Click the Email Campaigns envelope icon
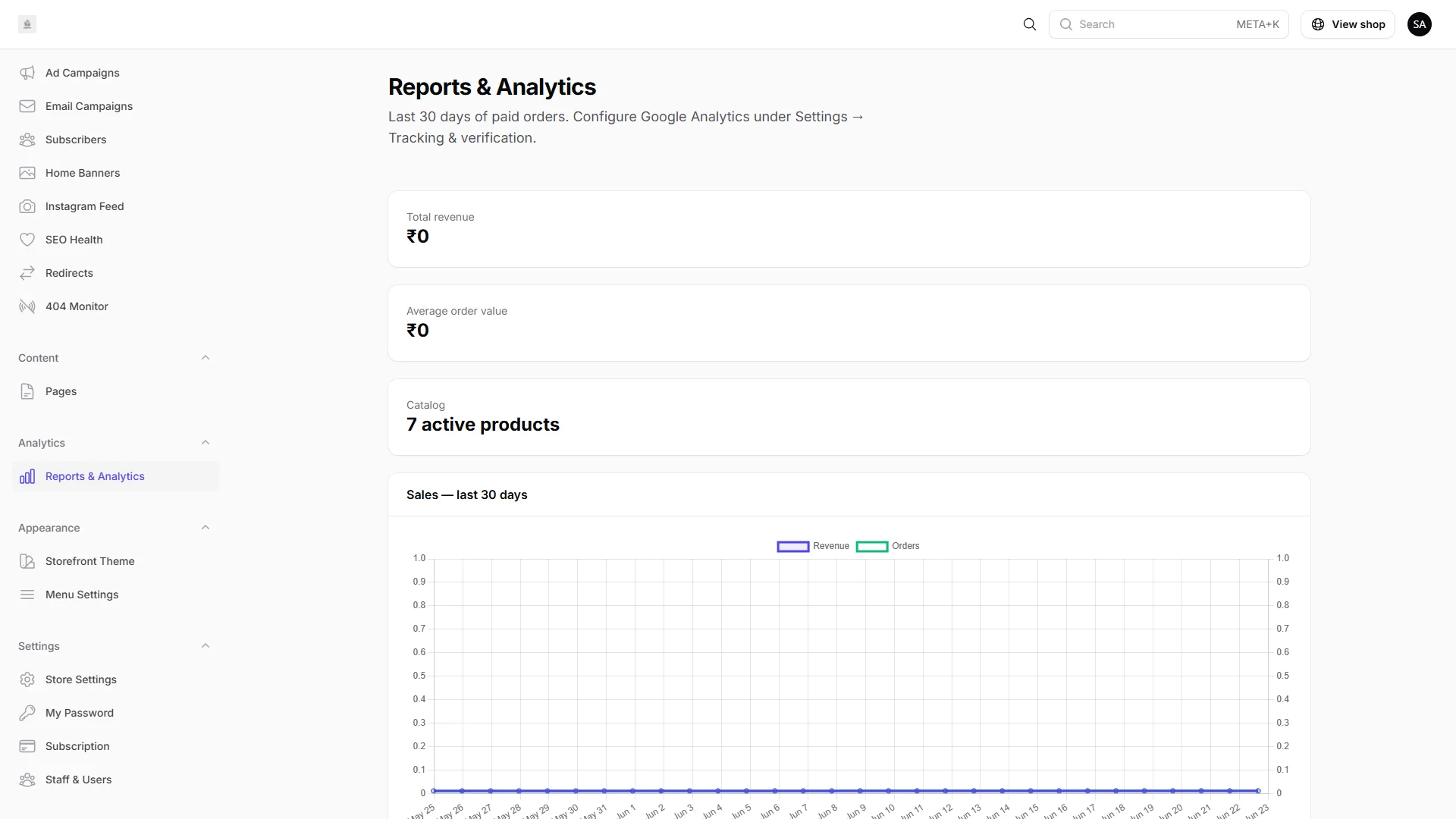The image size is (1456, 819). pyautogui.click(x=27, y=106)
